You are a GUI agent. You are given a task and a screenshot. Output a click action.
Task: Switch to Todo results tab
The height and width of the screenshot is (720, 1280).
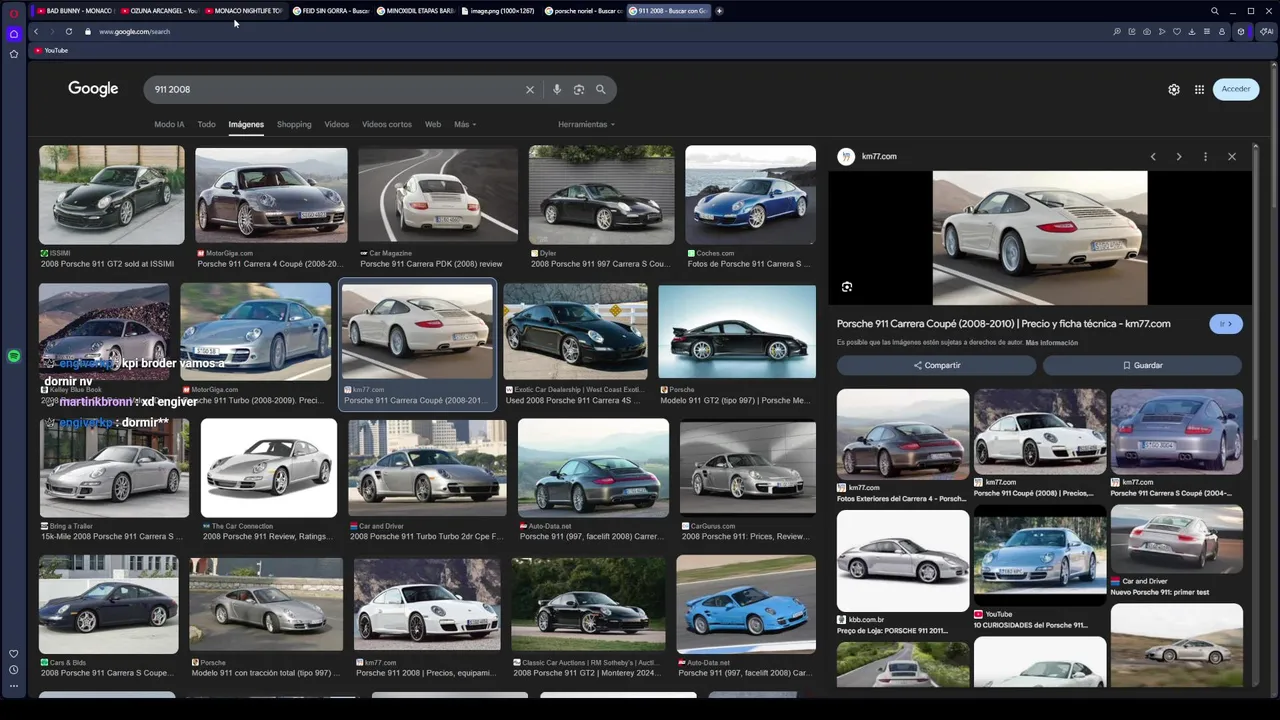[206, 124]
